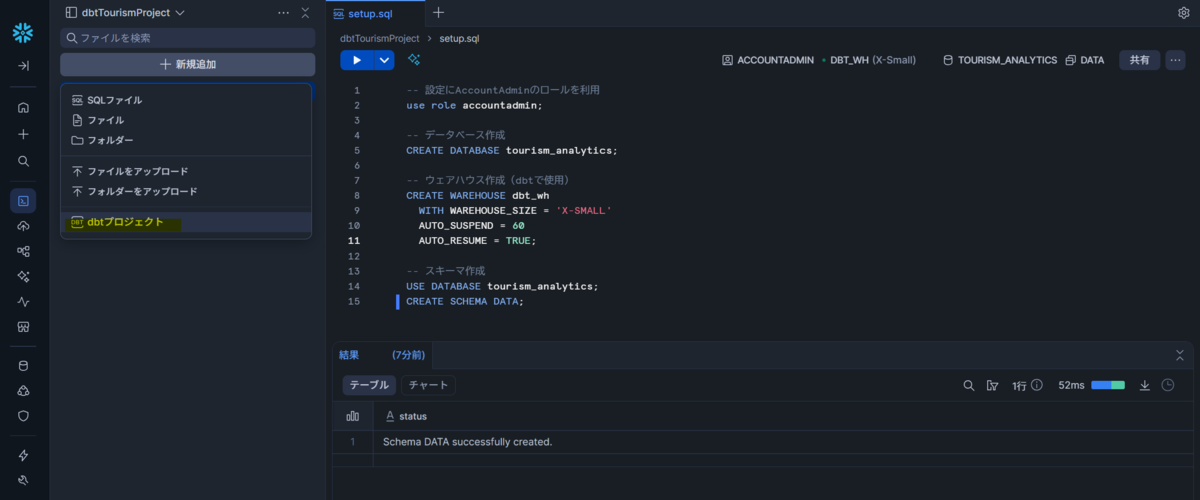Click line number 11 in the editor gutter

point(354,241)
